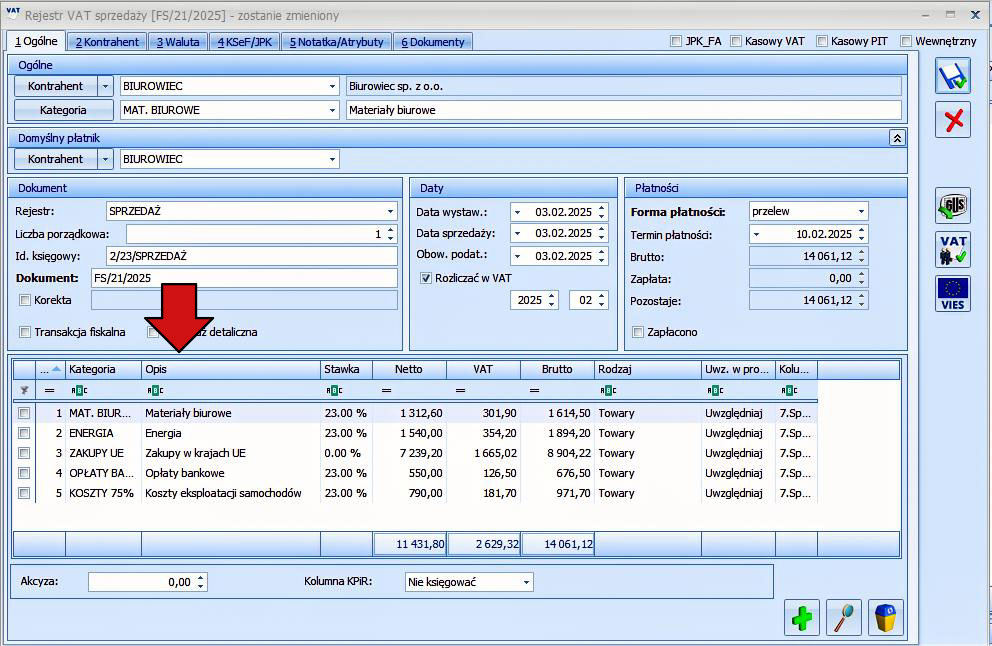Switch to the 3 Waluta tab
992x646 pixels.
tap(178, 42)
